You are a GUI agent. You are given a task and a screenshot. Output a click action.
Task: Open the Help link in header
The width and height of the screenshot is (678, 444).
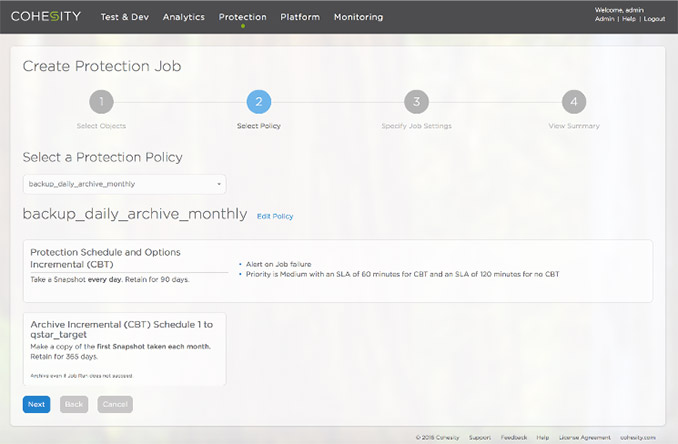pos(628,19)
